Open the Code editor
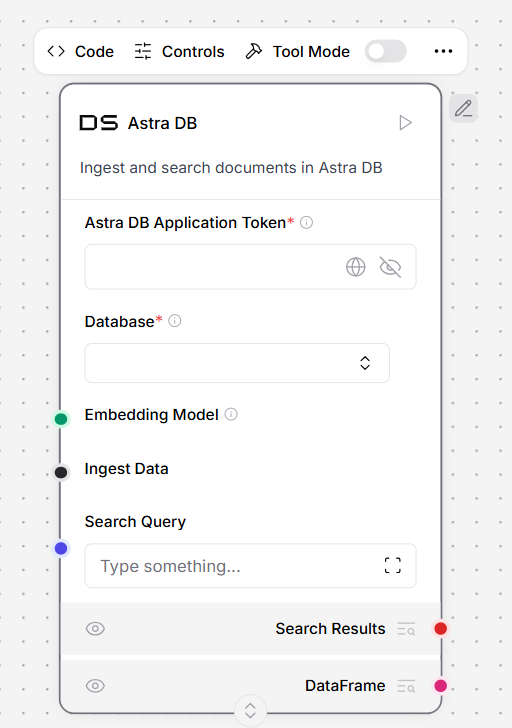Screen dimensions: 512x728 click(80, 52)
